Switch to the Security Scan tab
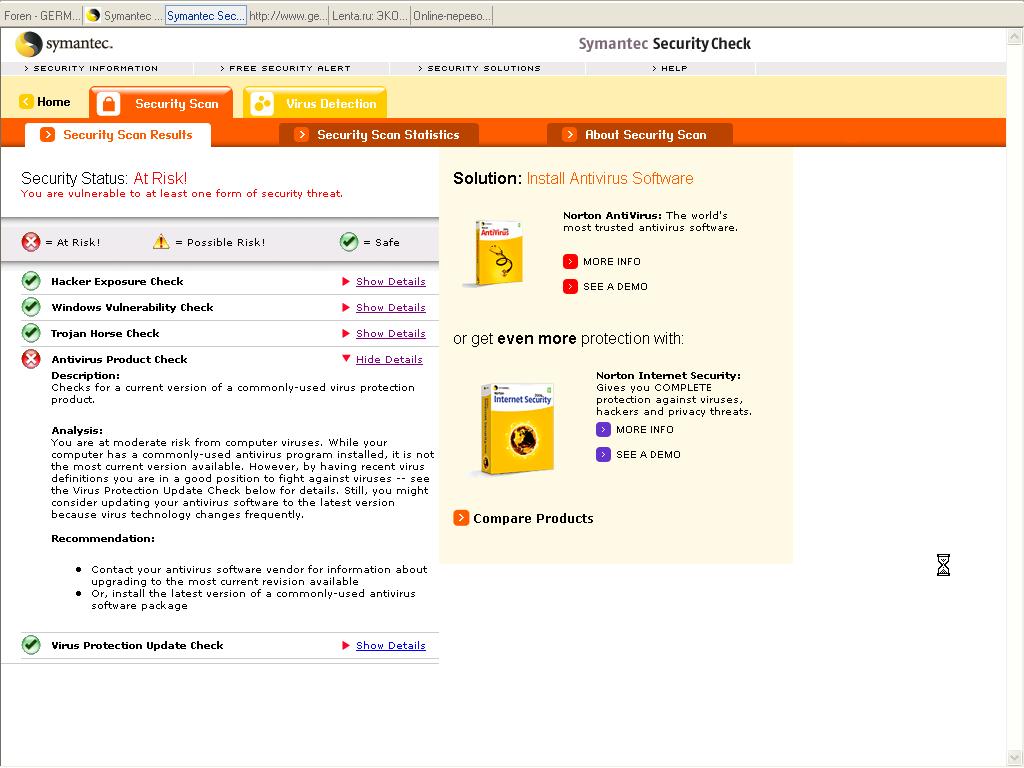This screenshot has width=1024, height=768. pos(161,103)
